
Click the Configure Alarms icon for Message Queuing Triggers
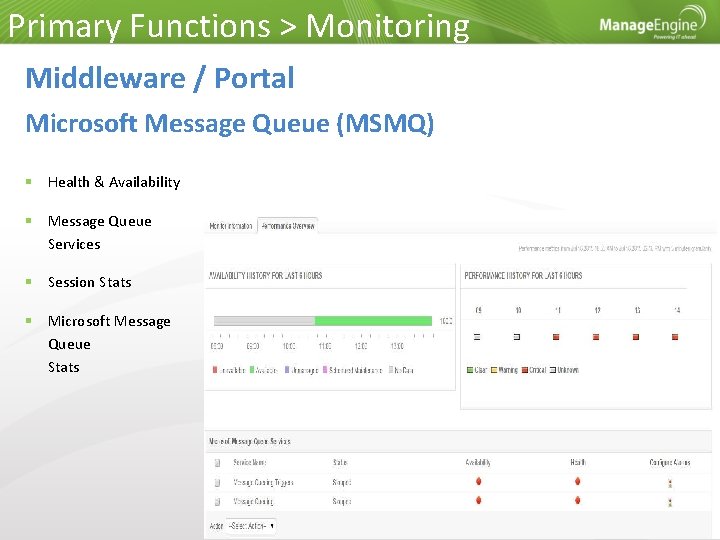pos(670,483)
